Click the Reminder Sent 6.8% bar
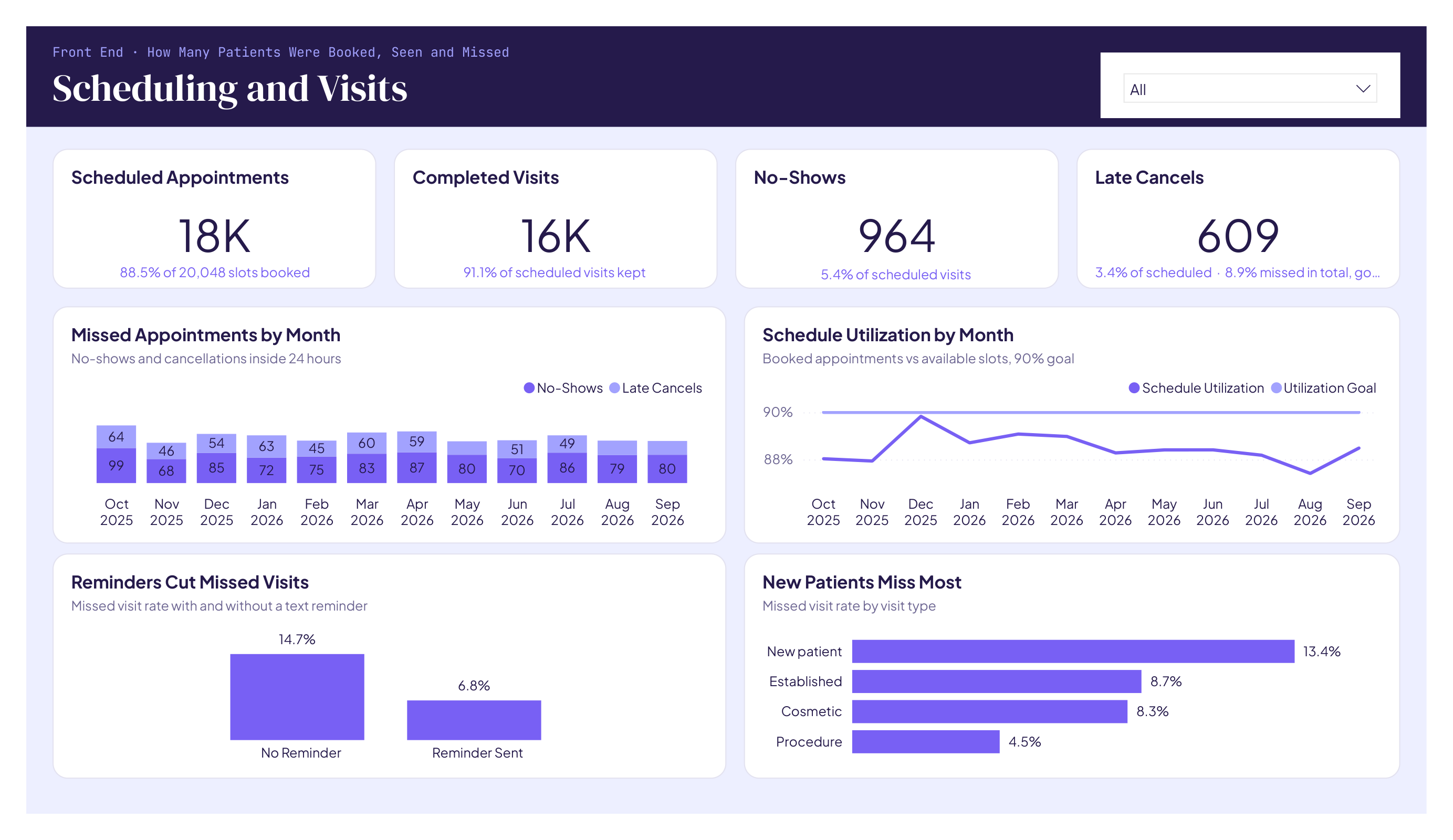1453x840 pixels. pyautogui.click(x=474, y=720)
